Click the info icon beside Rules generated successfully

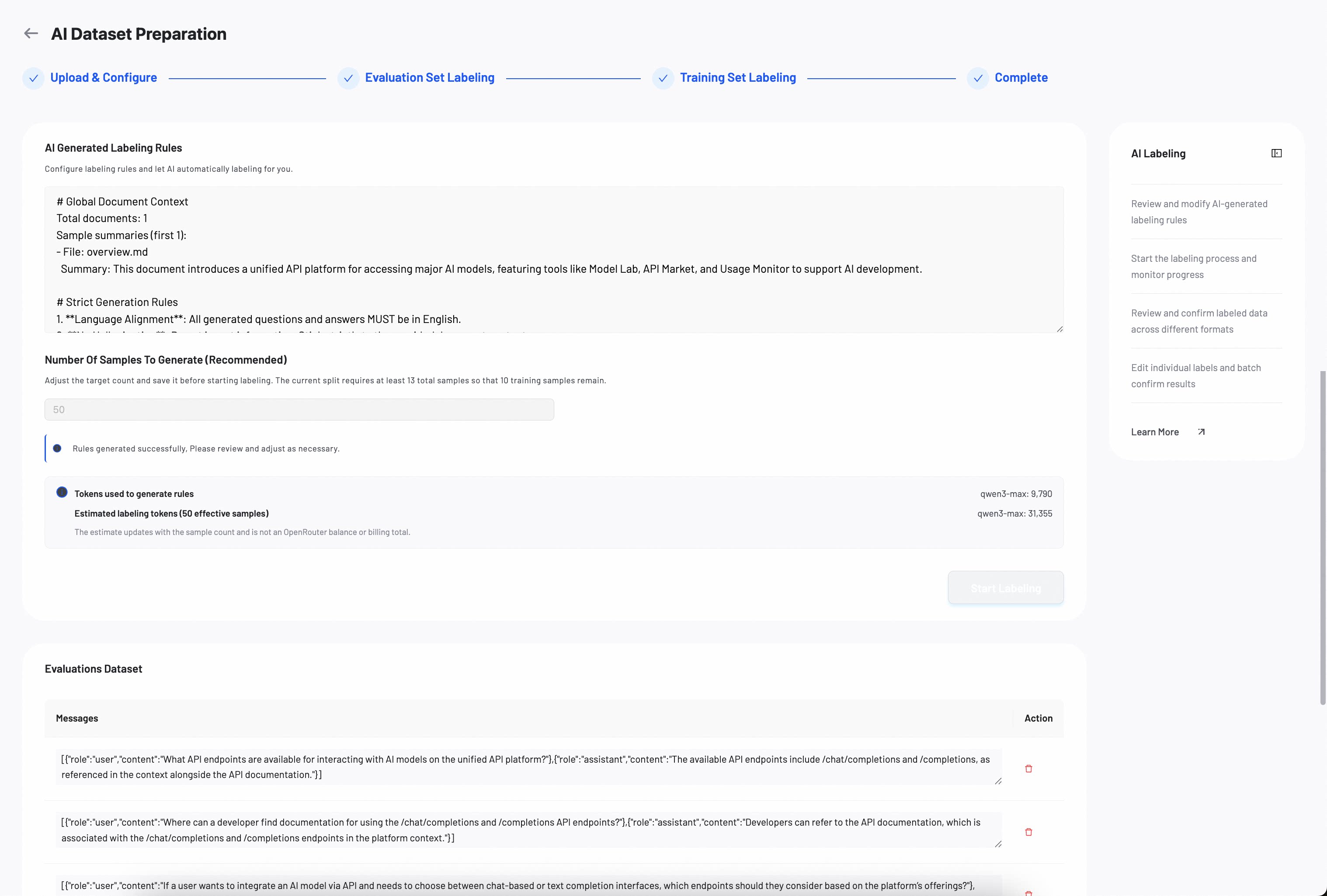point(57,448)
